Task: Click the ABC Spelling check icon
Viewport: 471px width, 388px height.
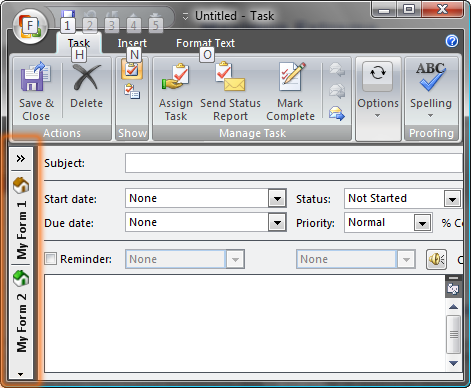Action: click(431, 77)
